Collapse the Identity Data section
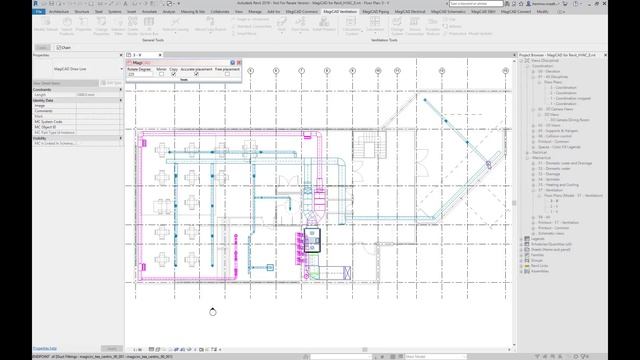The height and width of the screenshot is (360, 640). tap(120, 100)
